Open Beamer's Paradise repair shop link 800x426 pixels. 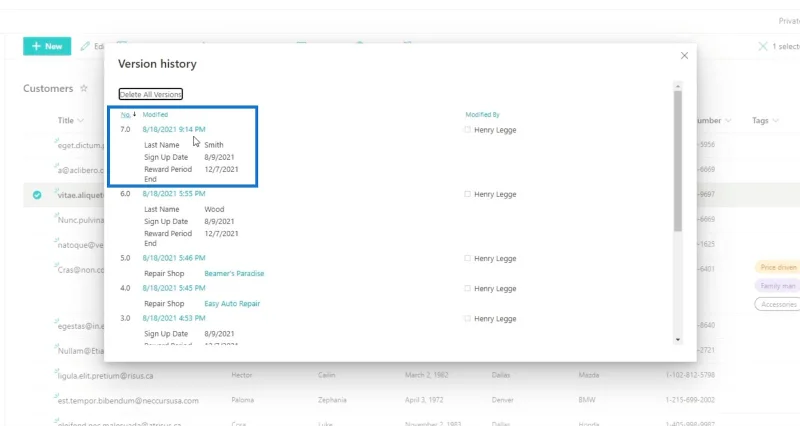tap(234, 273)
